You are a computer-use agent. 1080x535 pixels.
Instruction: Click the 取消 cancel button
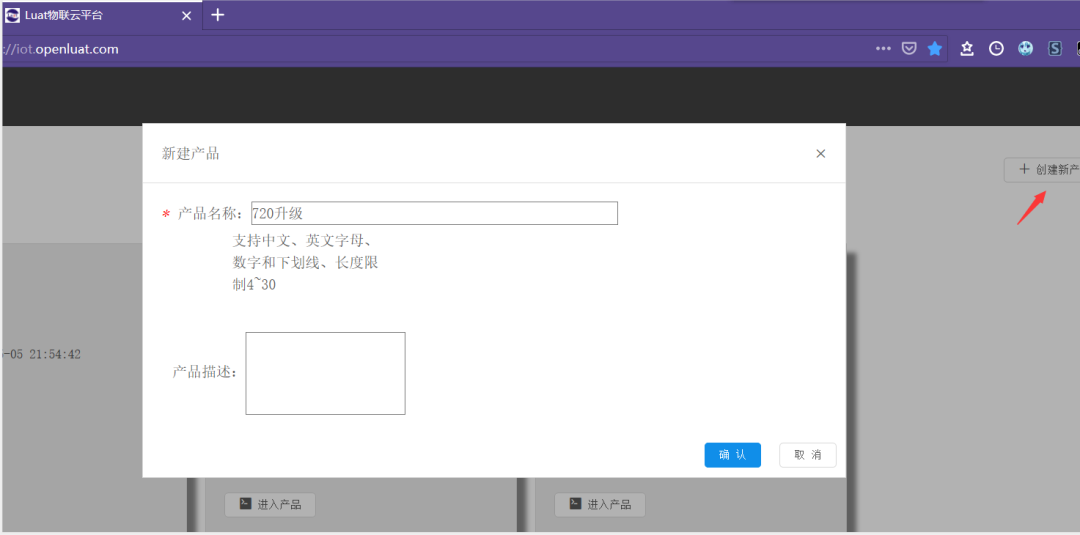807,455
